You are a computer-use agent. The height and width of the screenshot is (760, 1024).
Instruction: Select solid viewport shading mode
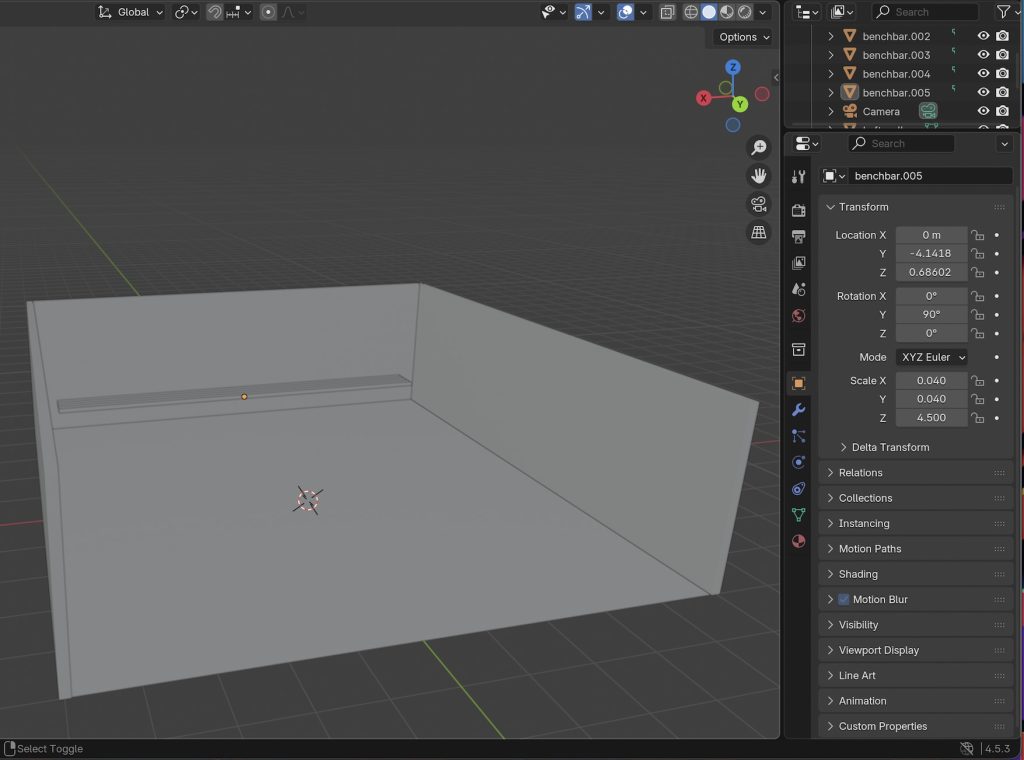(x=709, y=12)
